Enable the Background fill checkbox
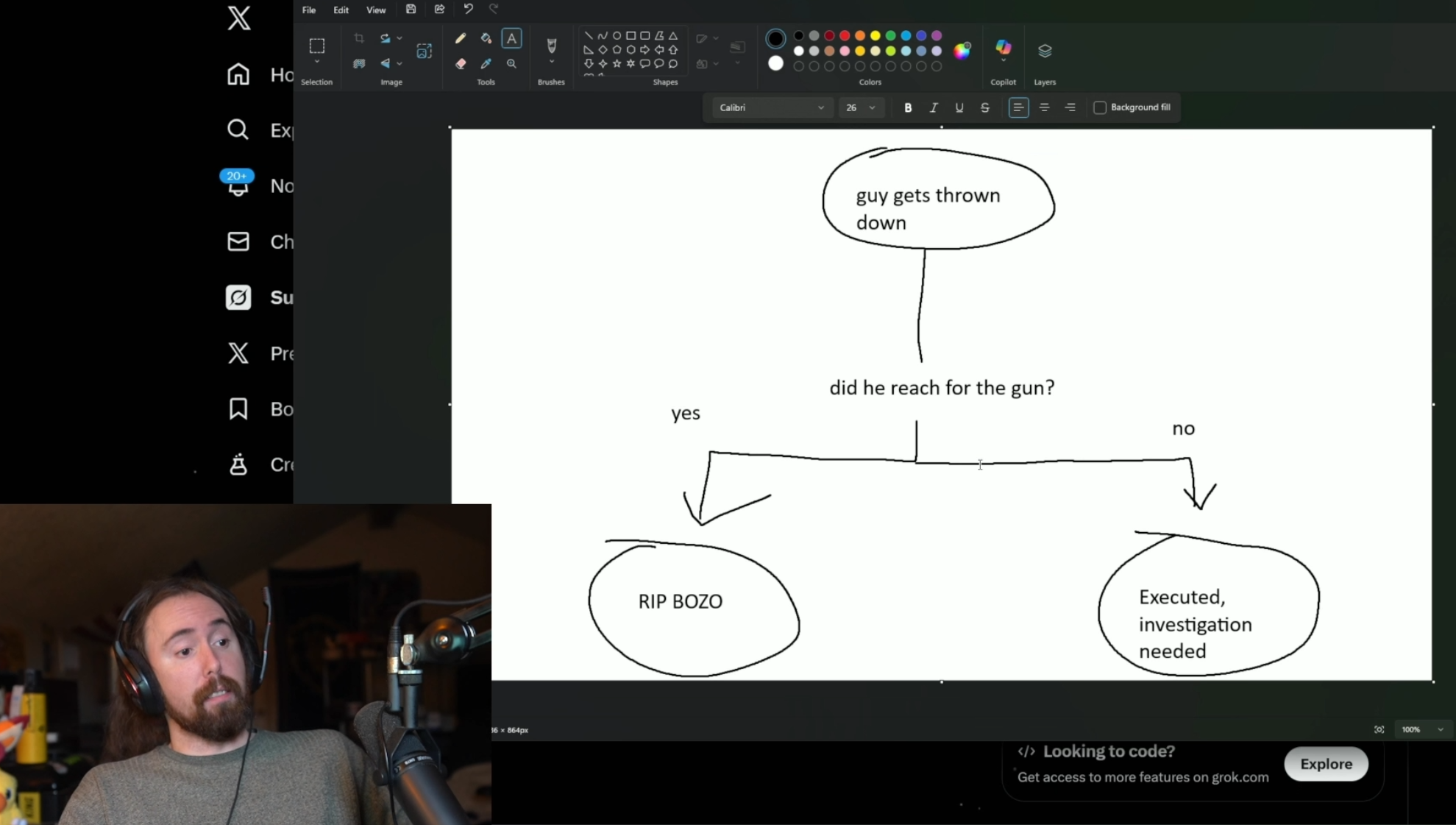This screenshot has height=825, width=1456. click(x=1100, y=107)
